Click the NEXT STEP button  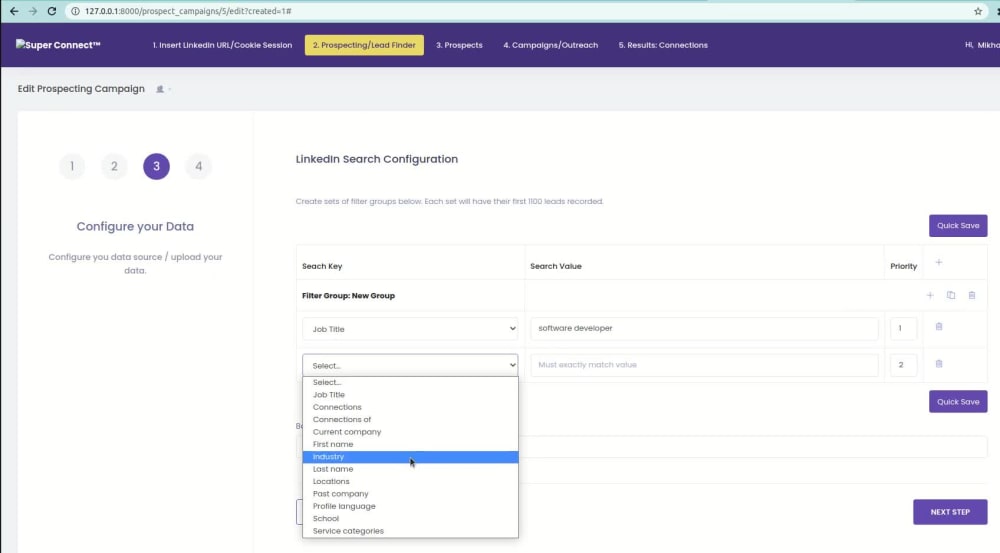coord(950,512)
